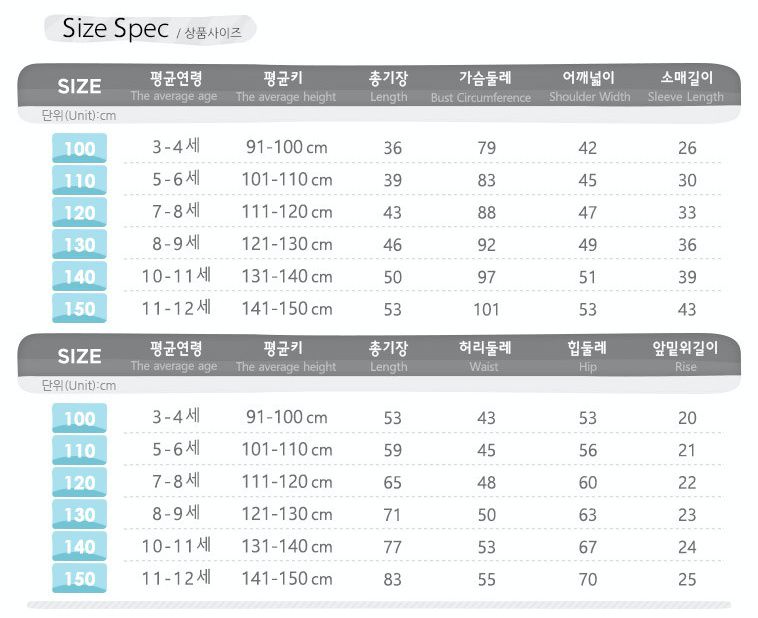Click the Sleeve Length column header
Screen dimensions: 758x618
click(x=685, y=87)
